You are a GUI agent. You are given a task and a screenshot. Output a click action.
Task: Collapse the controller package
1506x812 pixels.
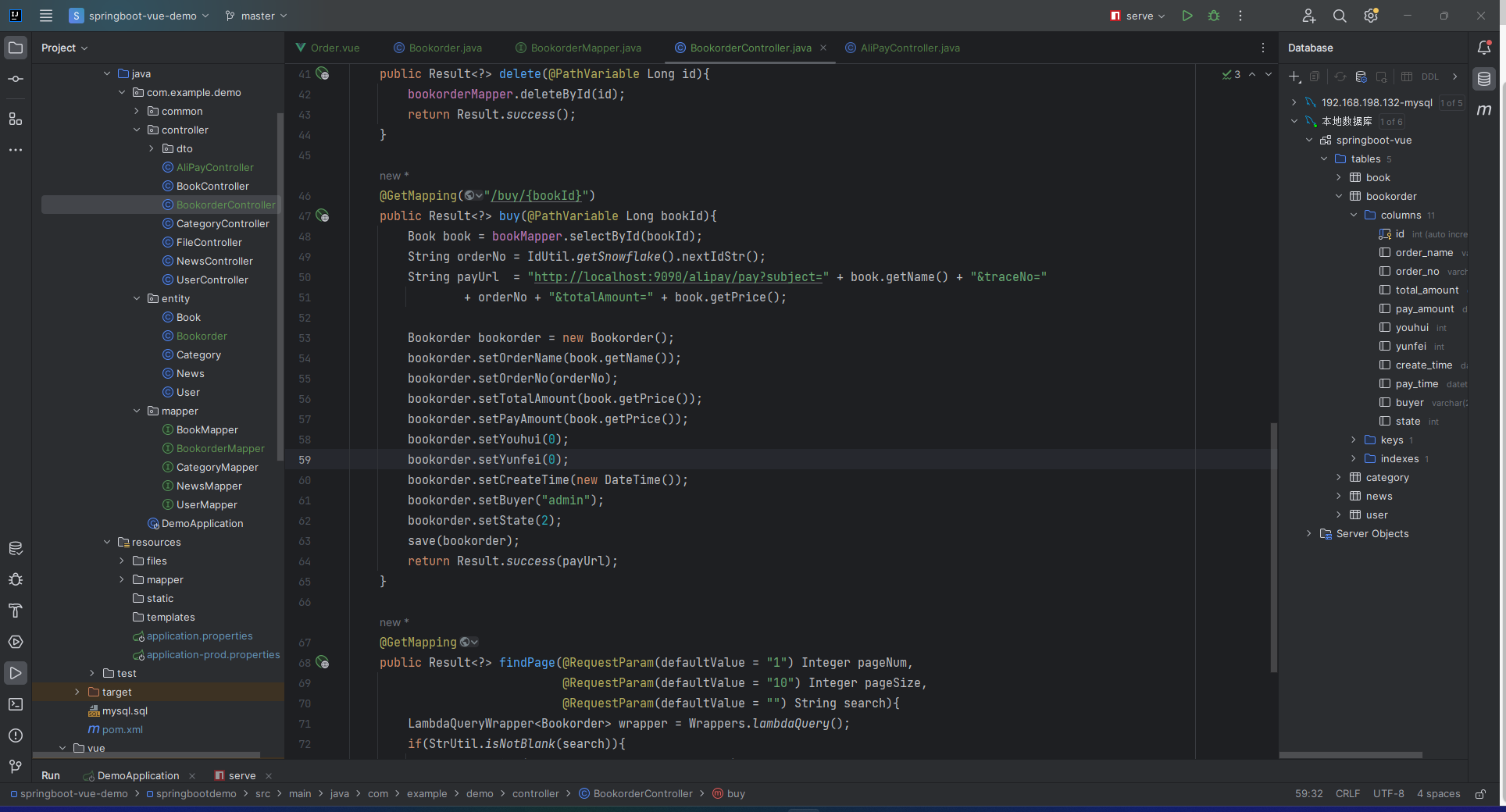coord(137,130)
